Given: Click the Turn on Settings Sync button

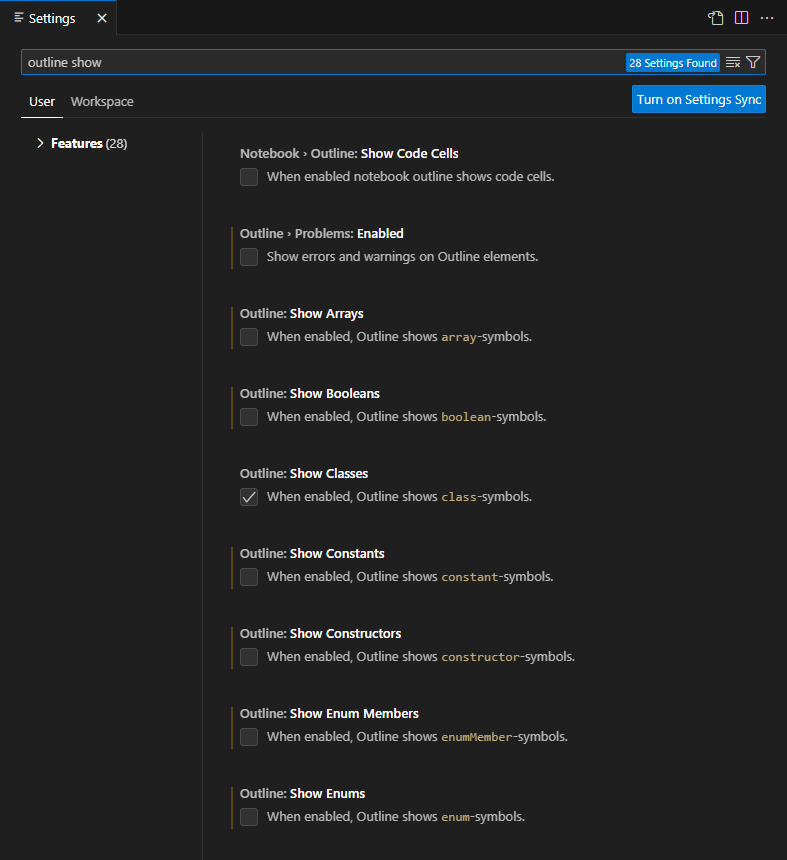Looking at the screenshot, I should 698,99.
